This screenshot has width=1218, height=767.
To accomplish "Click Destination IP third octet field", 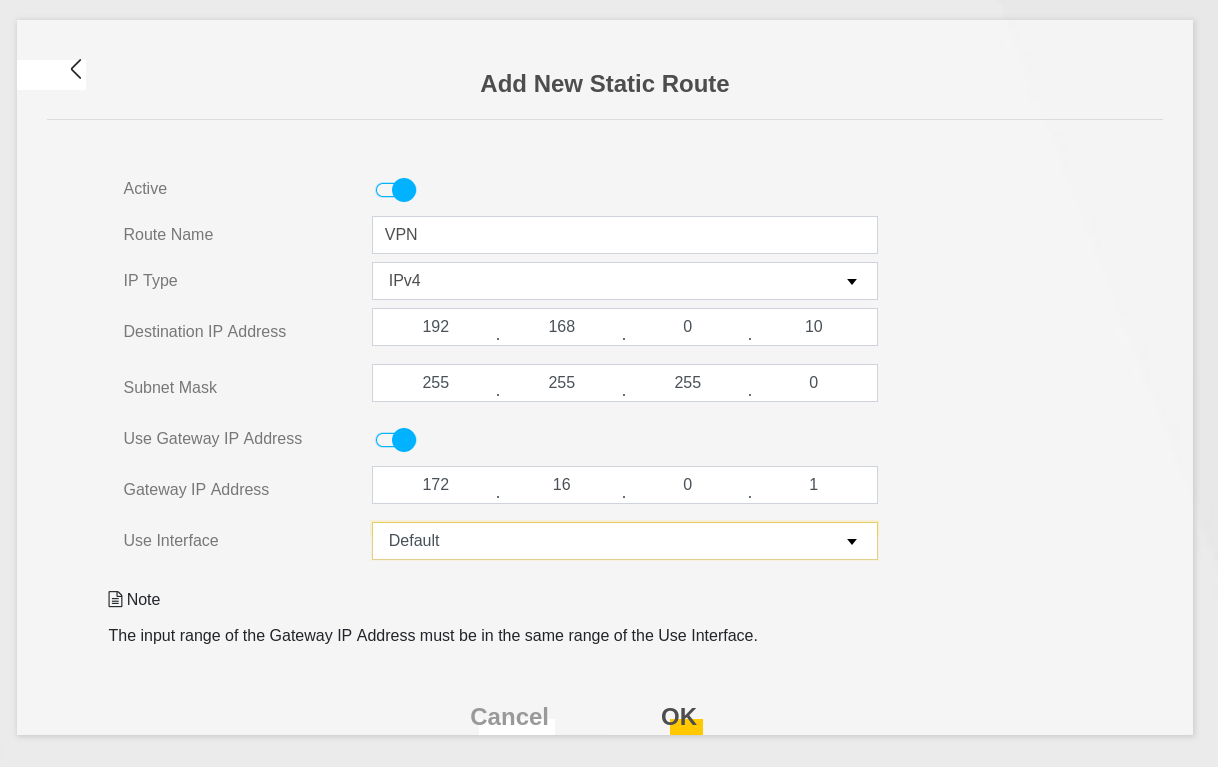I will [x=687, y=327].
